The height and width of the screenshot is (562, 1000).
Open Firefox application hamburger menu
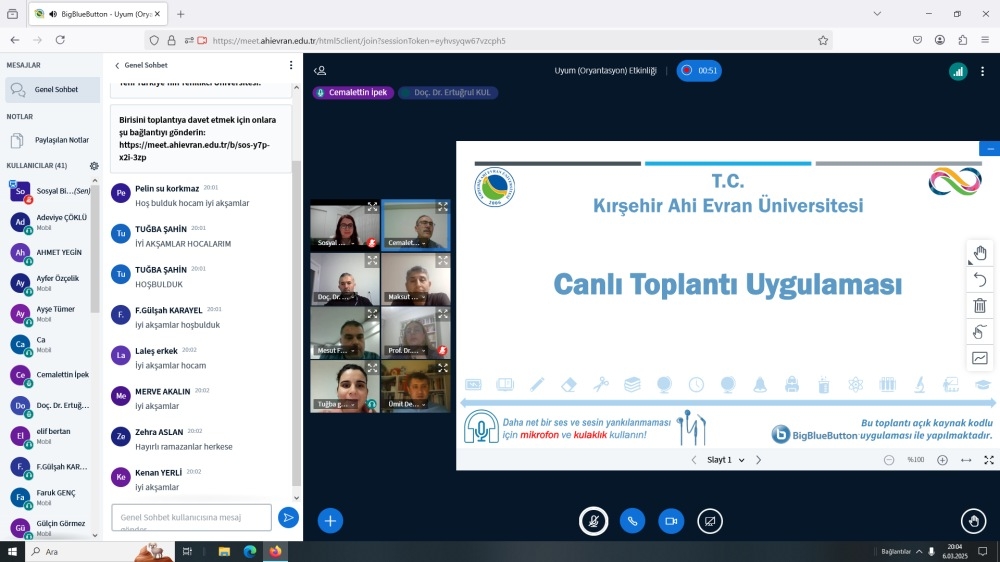coord(985,40)
